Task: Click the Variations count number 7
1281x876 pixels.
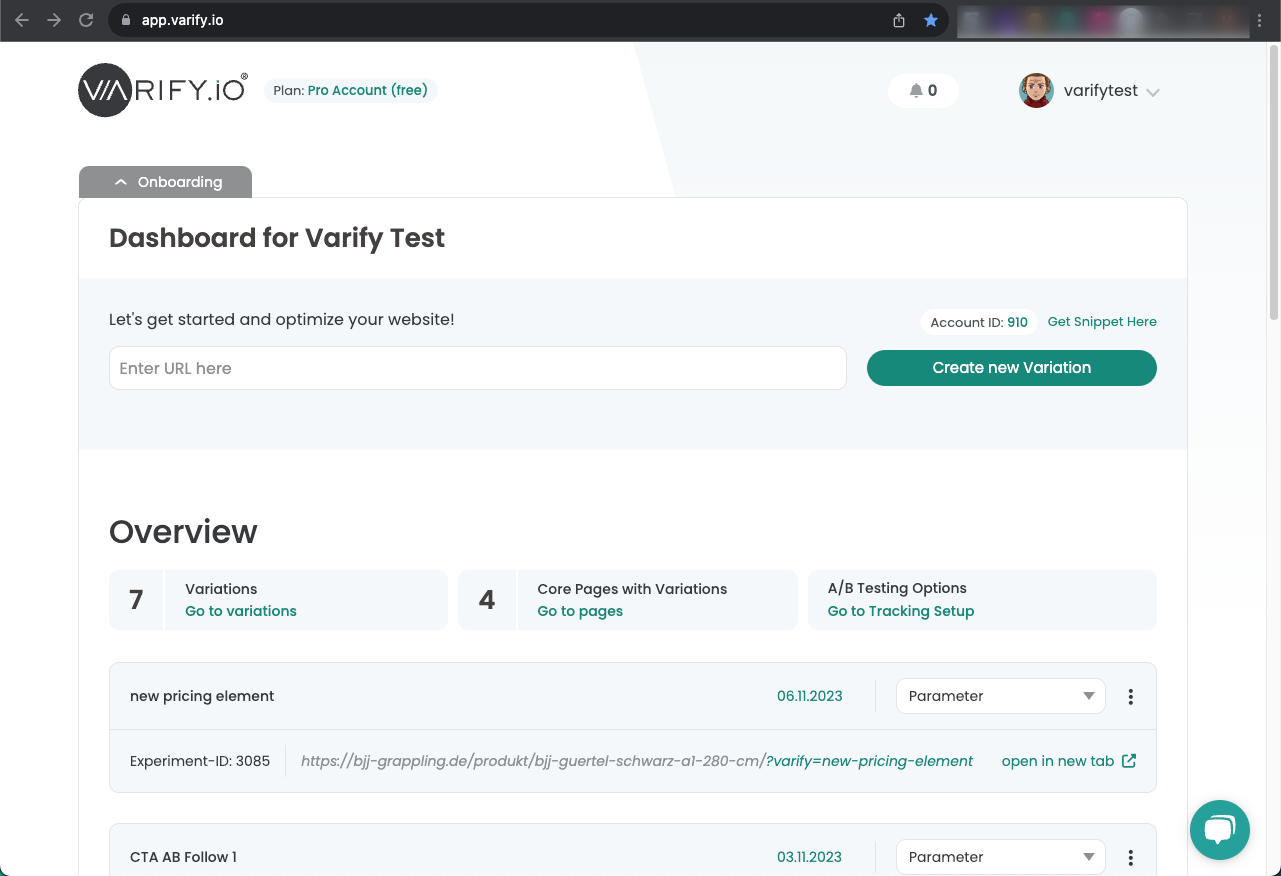Action: 136,600
